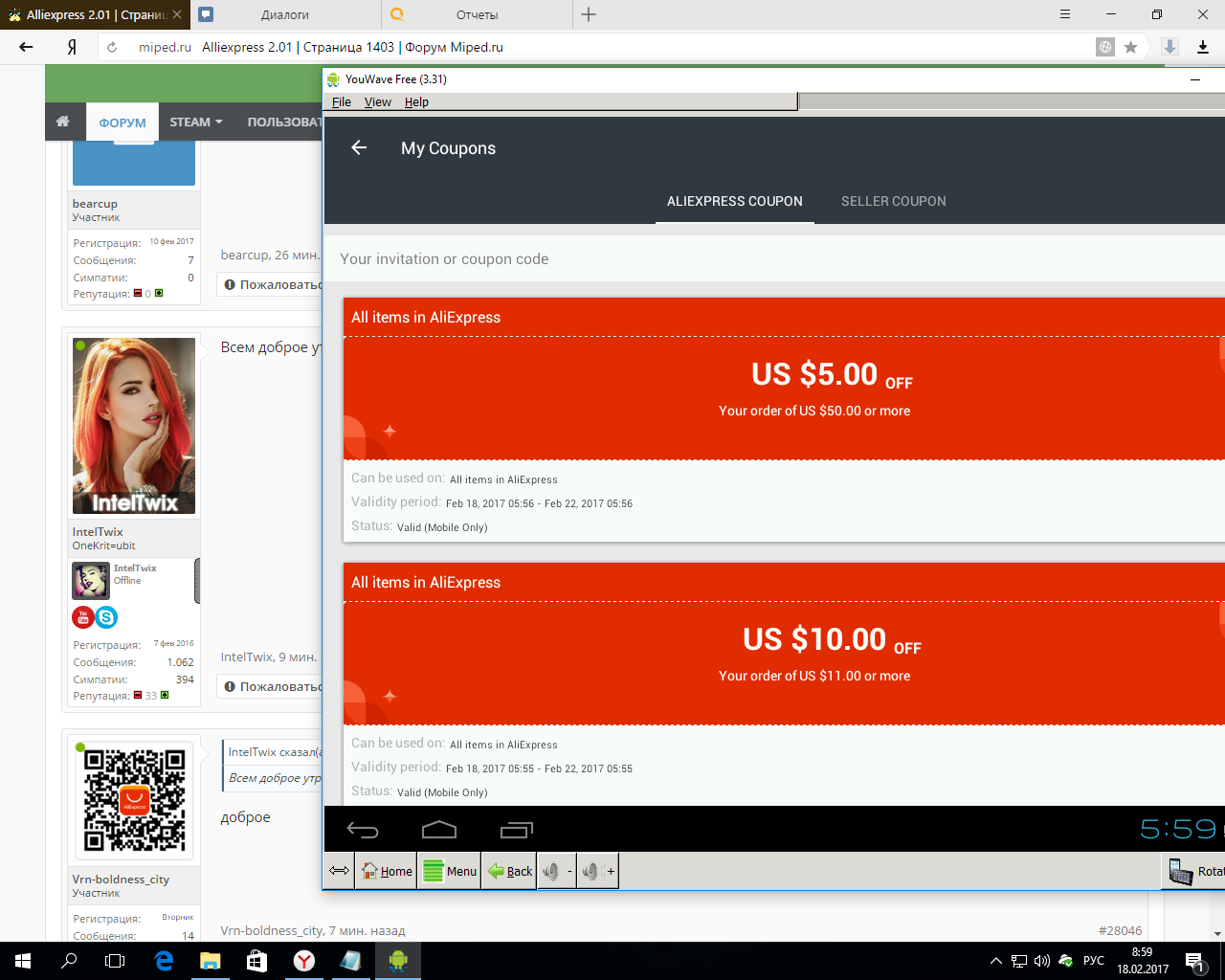Viewport: 1225px width, 980px height.
Task: Raise volume with YouWave speaker plus button
Action: [x=598, y=871]
